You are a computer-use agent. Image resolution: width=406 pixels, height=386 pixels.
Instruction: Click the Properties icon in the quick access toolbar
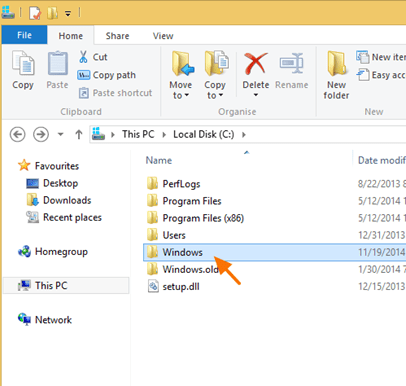(35, 13)
